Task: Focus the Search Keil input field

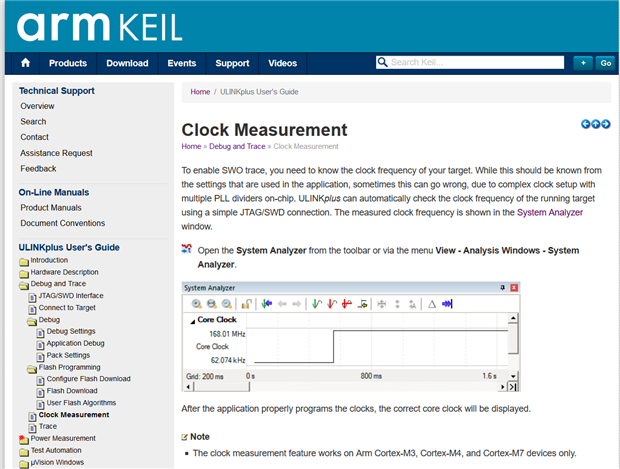Action: tap(470, 62)
